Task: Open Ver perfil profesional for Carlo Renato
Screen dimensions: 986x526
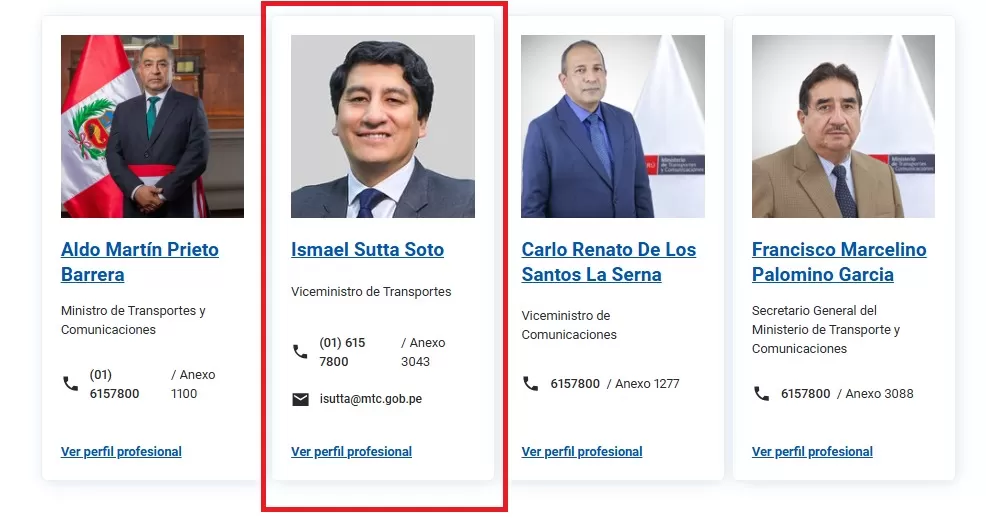Action: click(x=582, y=451)
